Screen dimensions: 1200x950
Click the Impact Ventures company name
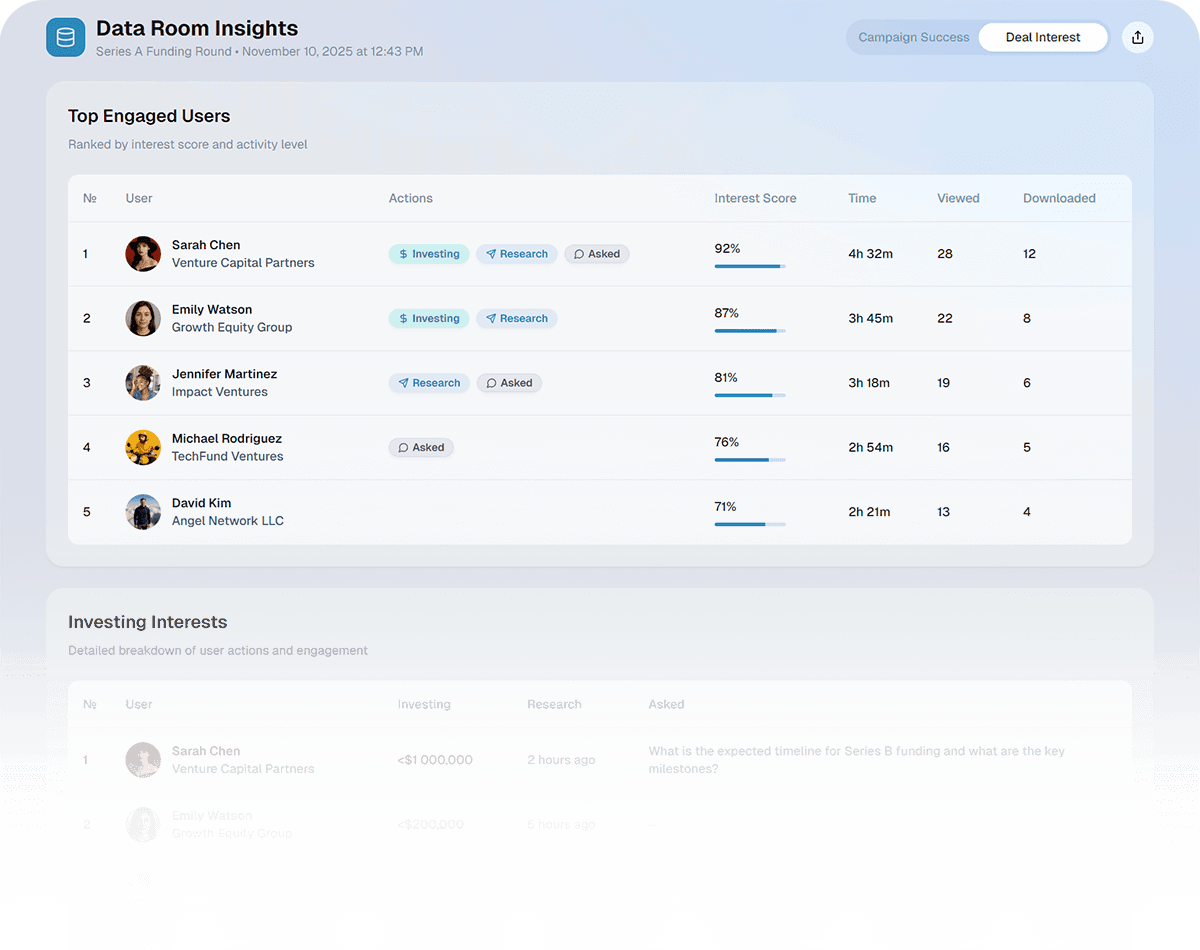click(220, 392)
